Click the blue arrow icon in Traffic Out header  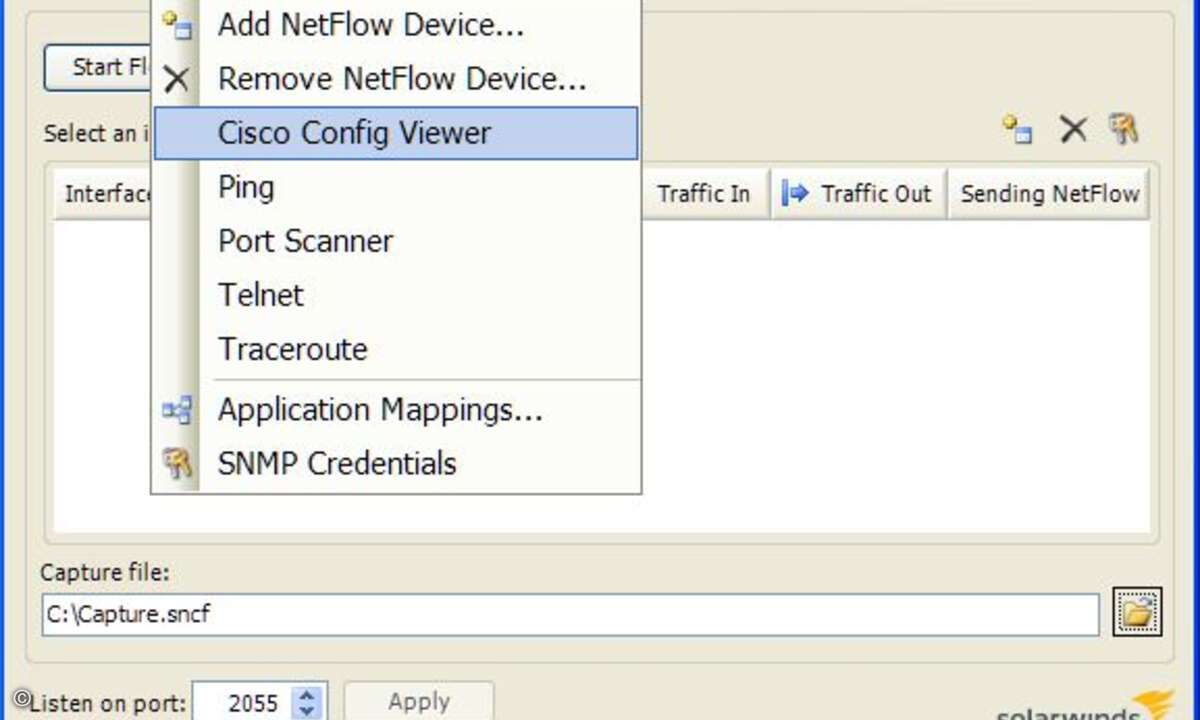795,194
